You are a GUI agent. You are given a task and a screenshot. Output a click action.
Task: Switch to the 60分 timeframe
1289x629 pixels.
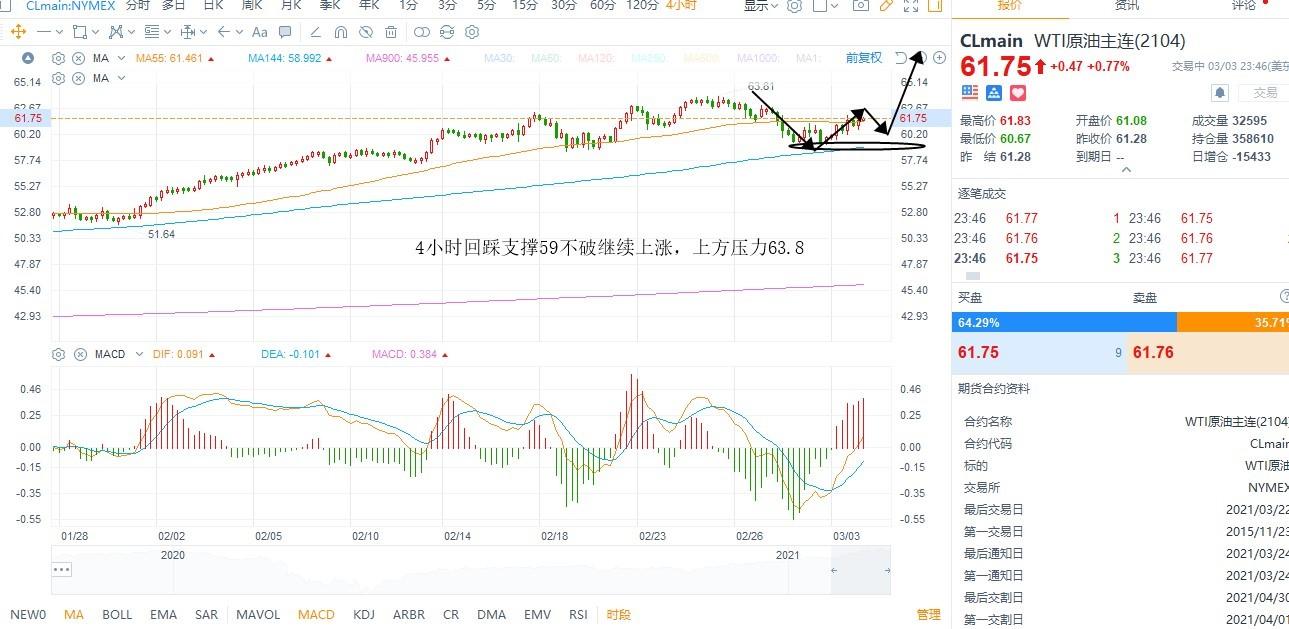point(603,6)
